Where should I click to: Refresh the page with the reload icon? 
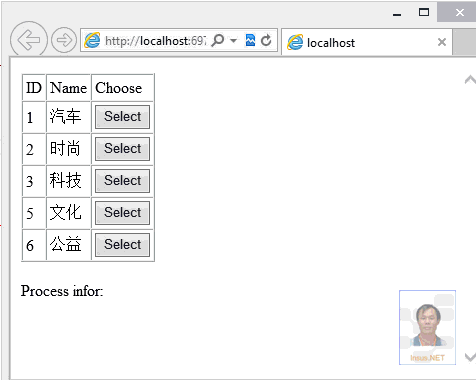266,40
